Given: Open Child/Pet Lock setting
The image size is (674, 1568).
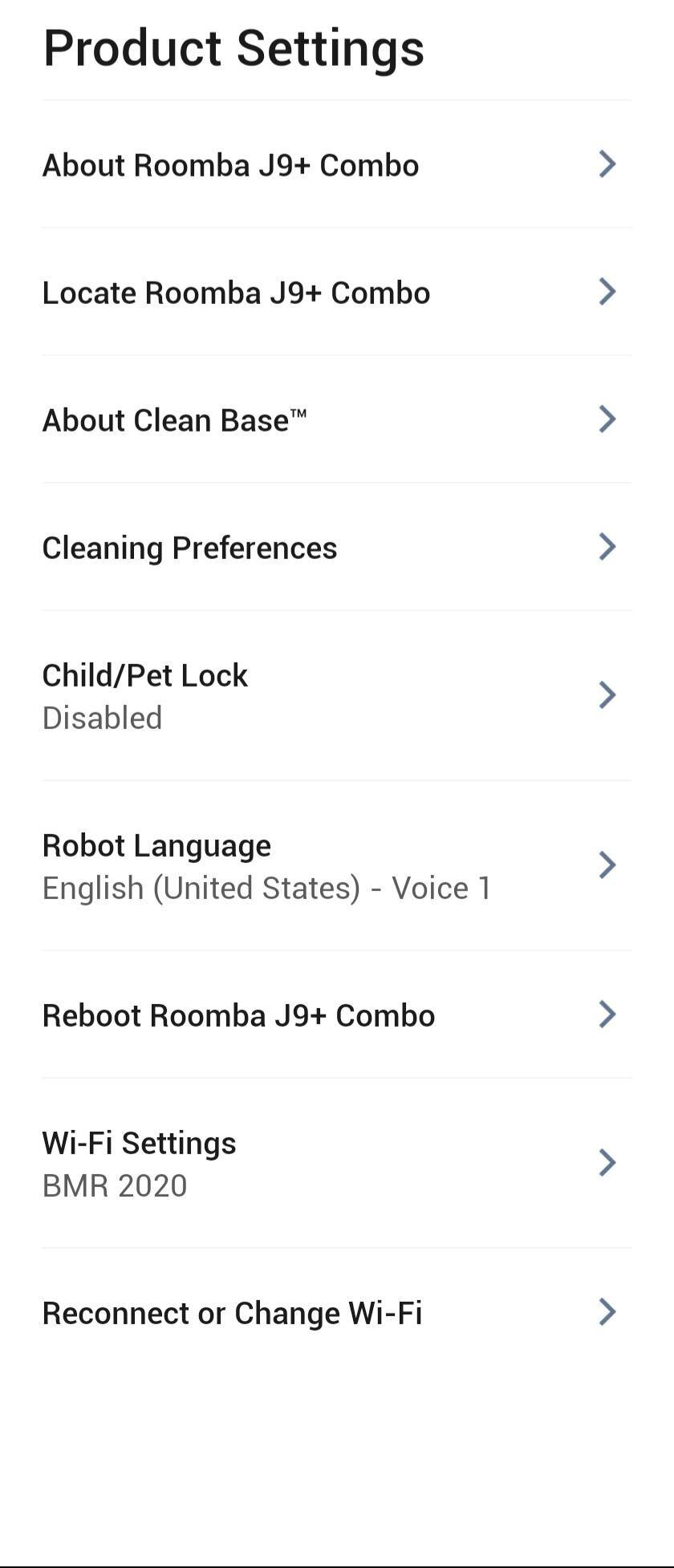Looking at the screenshot, I should pyautogui.click(x=145, y=675).
